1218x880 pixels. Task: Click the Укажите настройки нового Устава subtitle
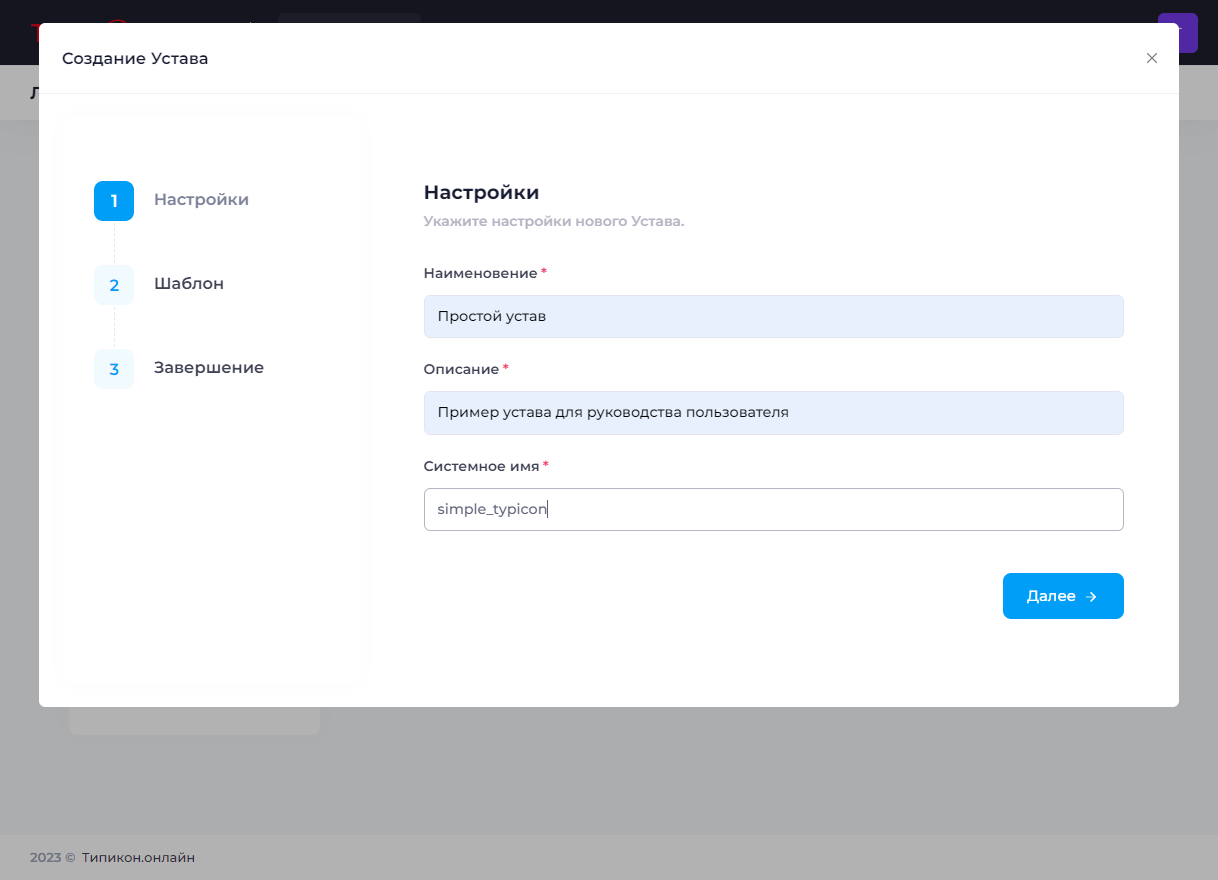point(554,221)
